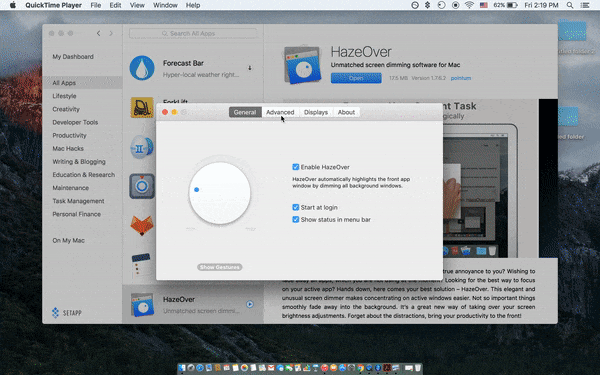
Task: Select the Personal Finance category
Action: point(77,214)
